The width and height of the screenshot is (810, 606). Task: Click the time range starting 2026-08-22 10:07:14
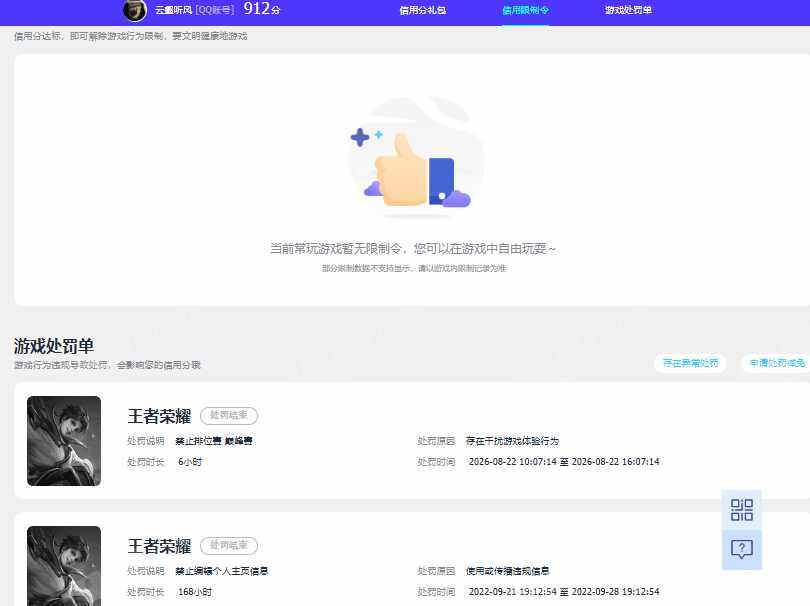[x=564, y=462]
